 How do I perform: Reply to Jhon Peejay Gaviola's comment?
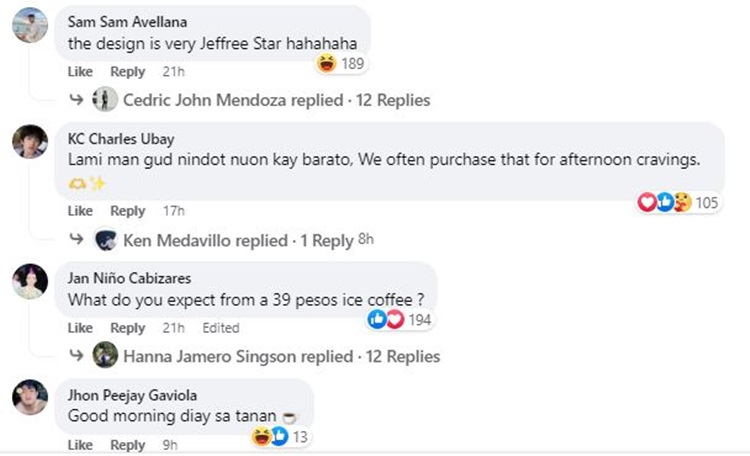[x=127, y=445]
